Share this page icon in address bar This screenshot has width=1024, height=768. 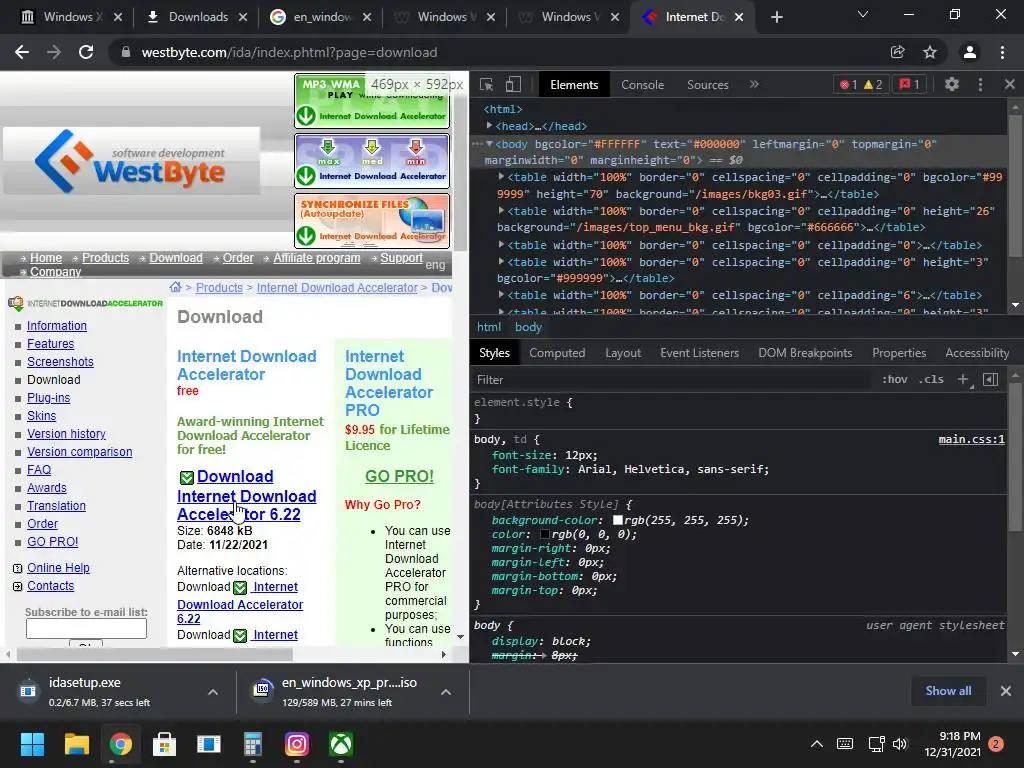point(897,52)
